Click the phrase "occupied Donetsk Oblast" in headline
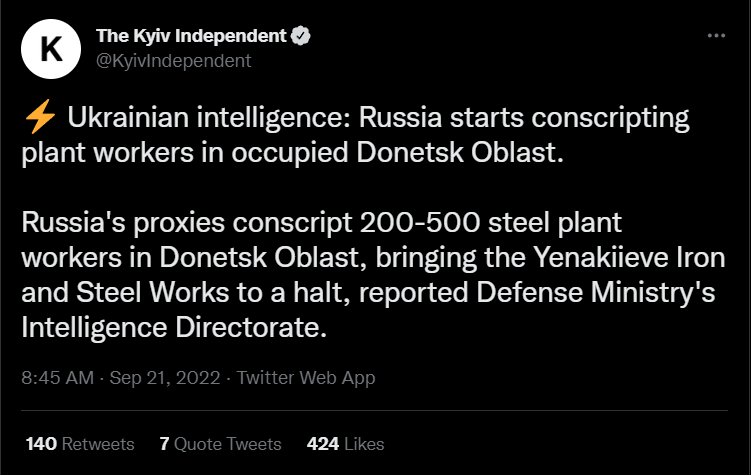 click(398, 153)
